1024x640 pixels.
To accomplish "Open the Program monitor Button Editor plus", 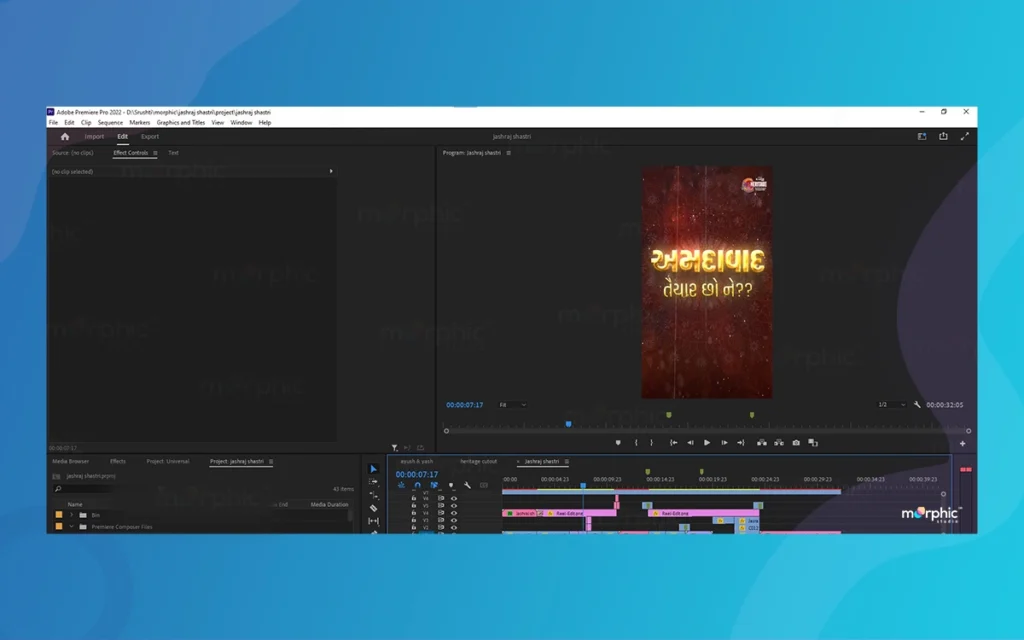I will (962, 443).
